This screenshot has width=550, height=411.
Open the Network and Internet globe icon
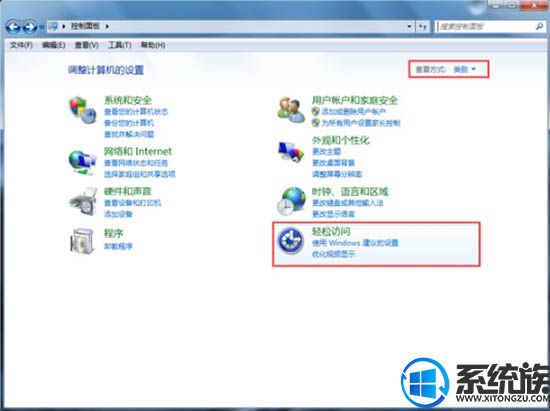pos(82,162)
